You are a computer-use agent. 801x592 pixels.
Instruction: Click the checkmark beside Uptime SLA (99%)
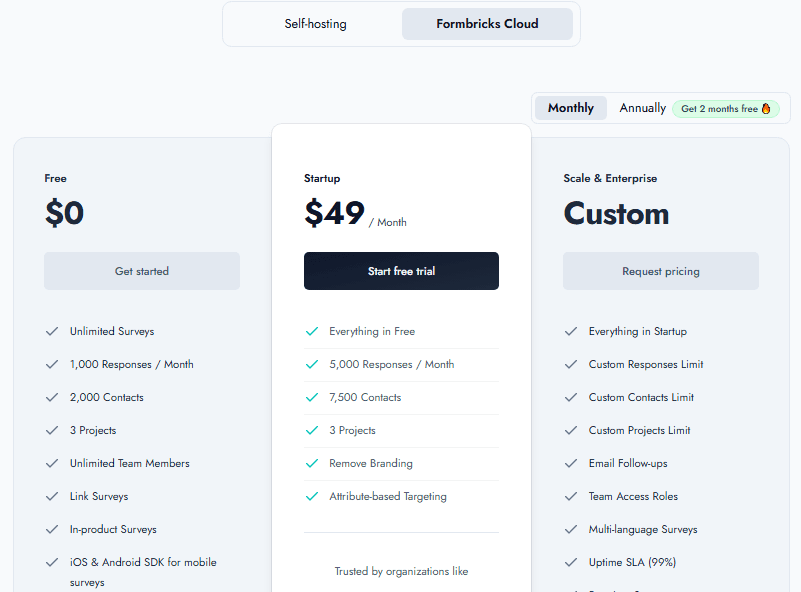pos(571,562)
